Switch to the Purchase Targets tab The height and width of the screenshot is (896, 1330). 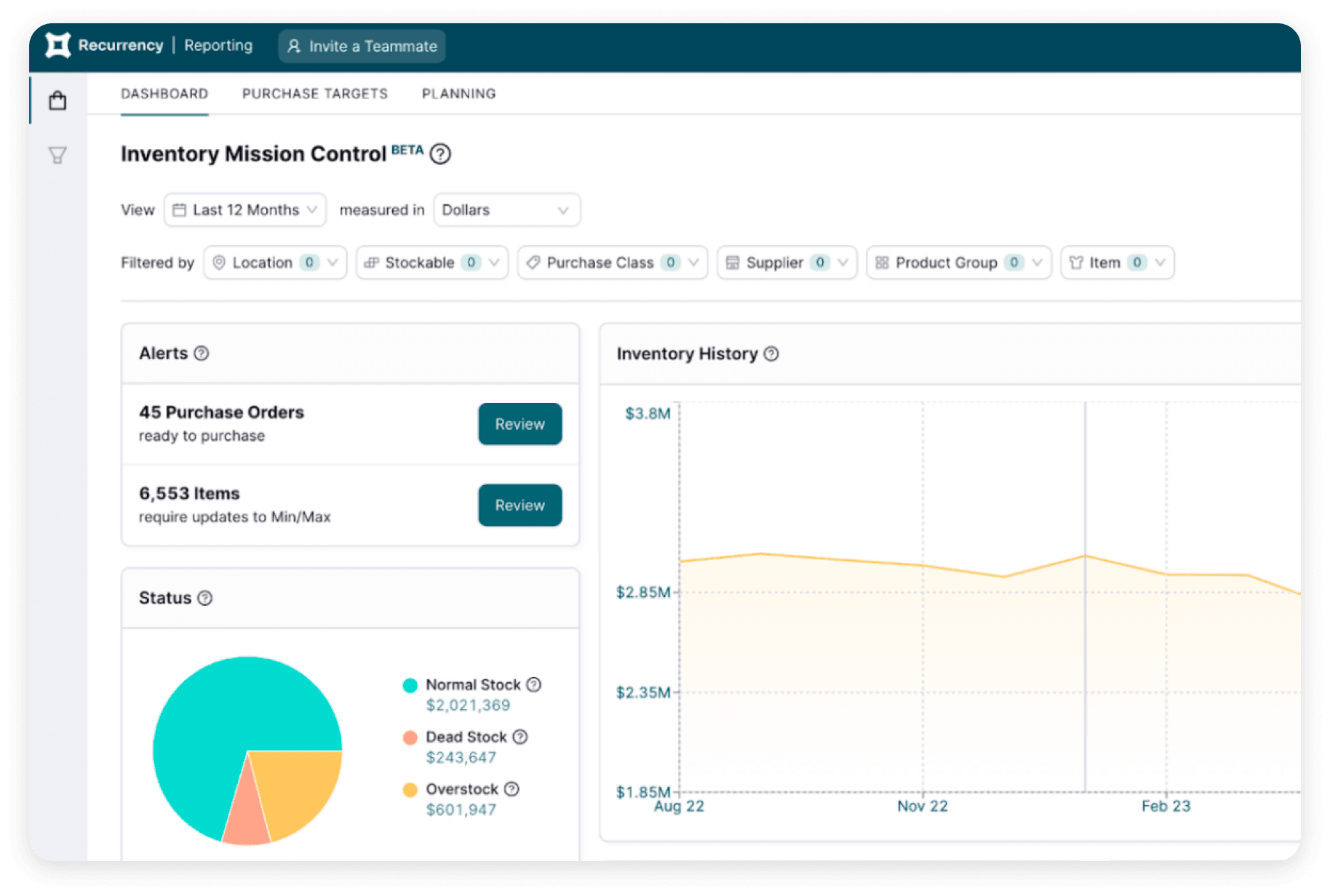[315, 94]
